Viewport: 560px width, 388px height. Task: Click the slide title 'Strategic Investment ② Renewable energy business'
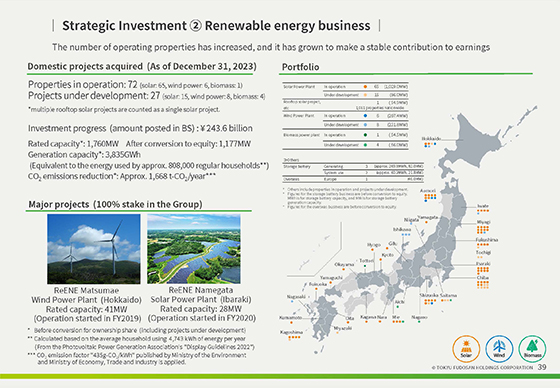[216, 26]
